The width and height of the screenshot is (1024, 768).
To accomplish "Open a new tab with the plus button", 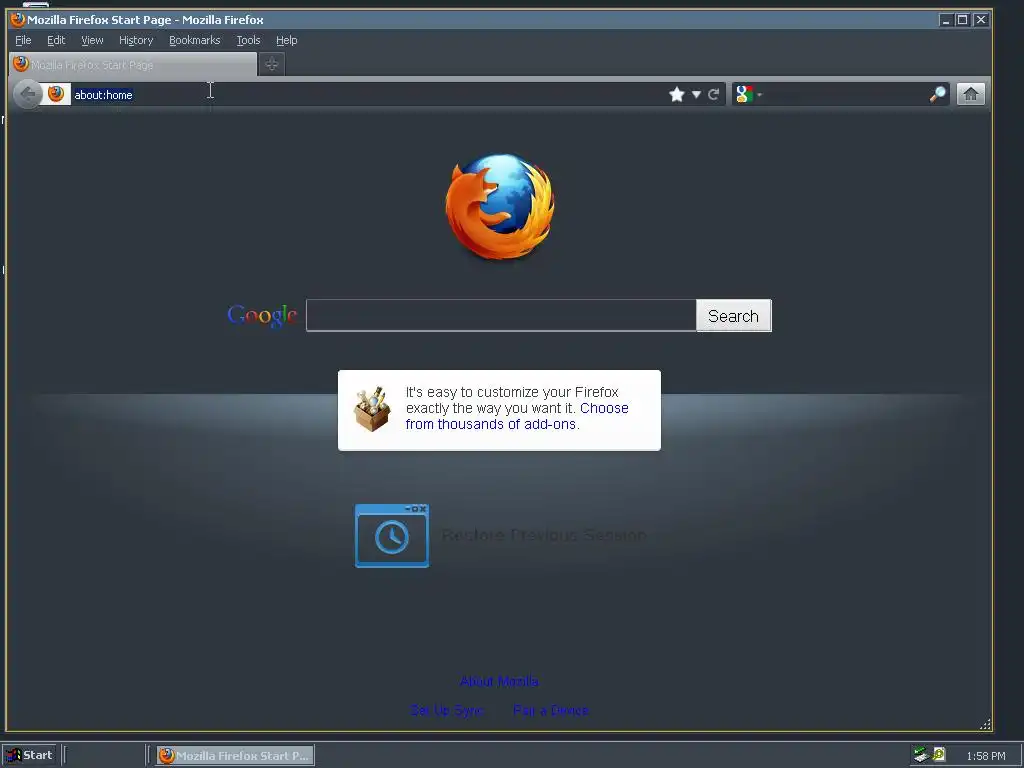I will click(272, 64).
